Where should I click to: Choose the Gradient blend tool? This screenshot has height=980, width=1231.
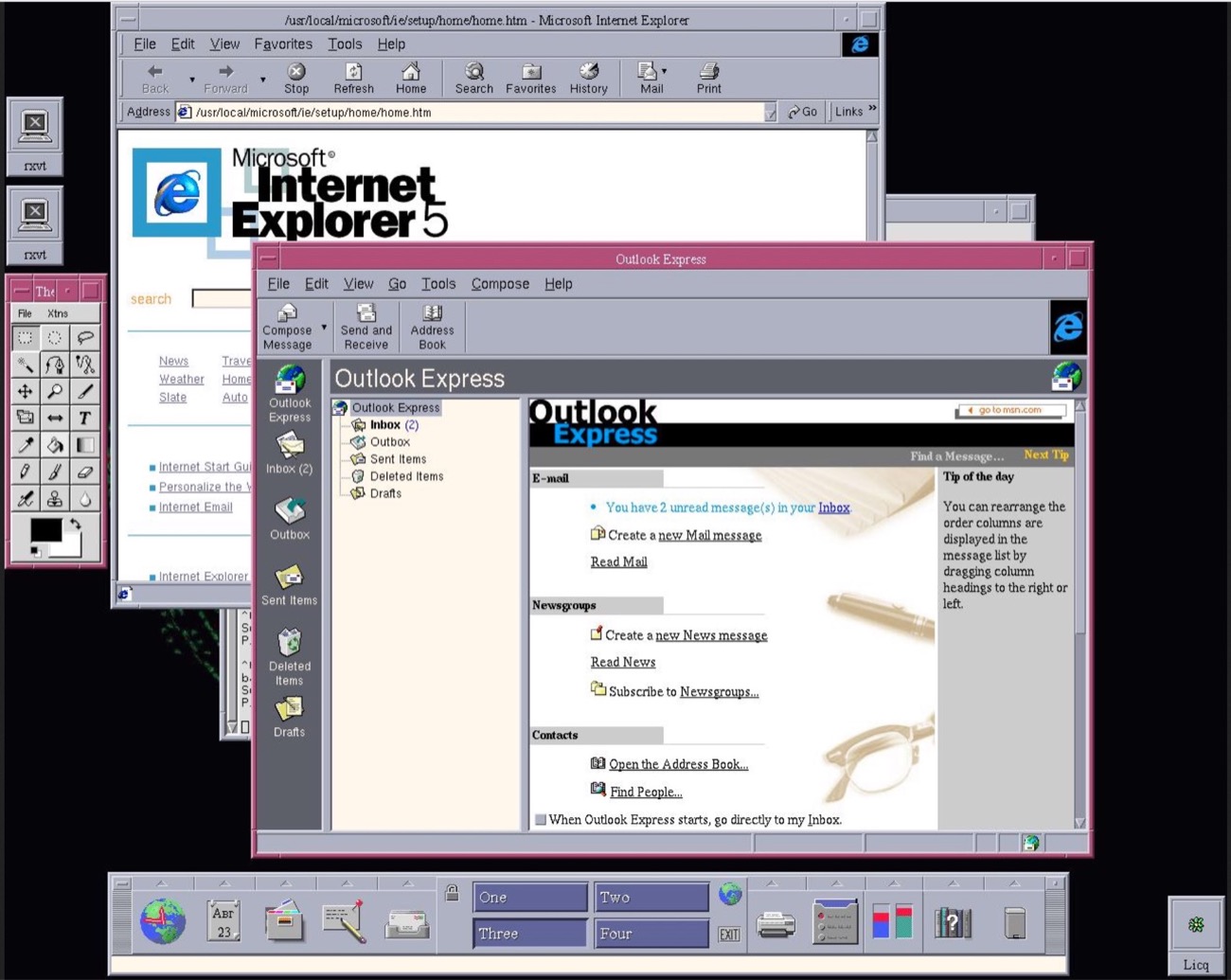click(84, 444)
